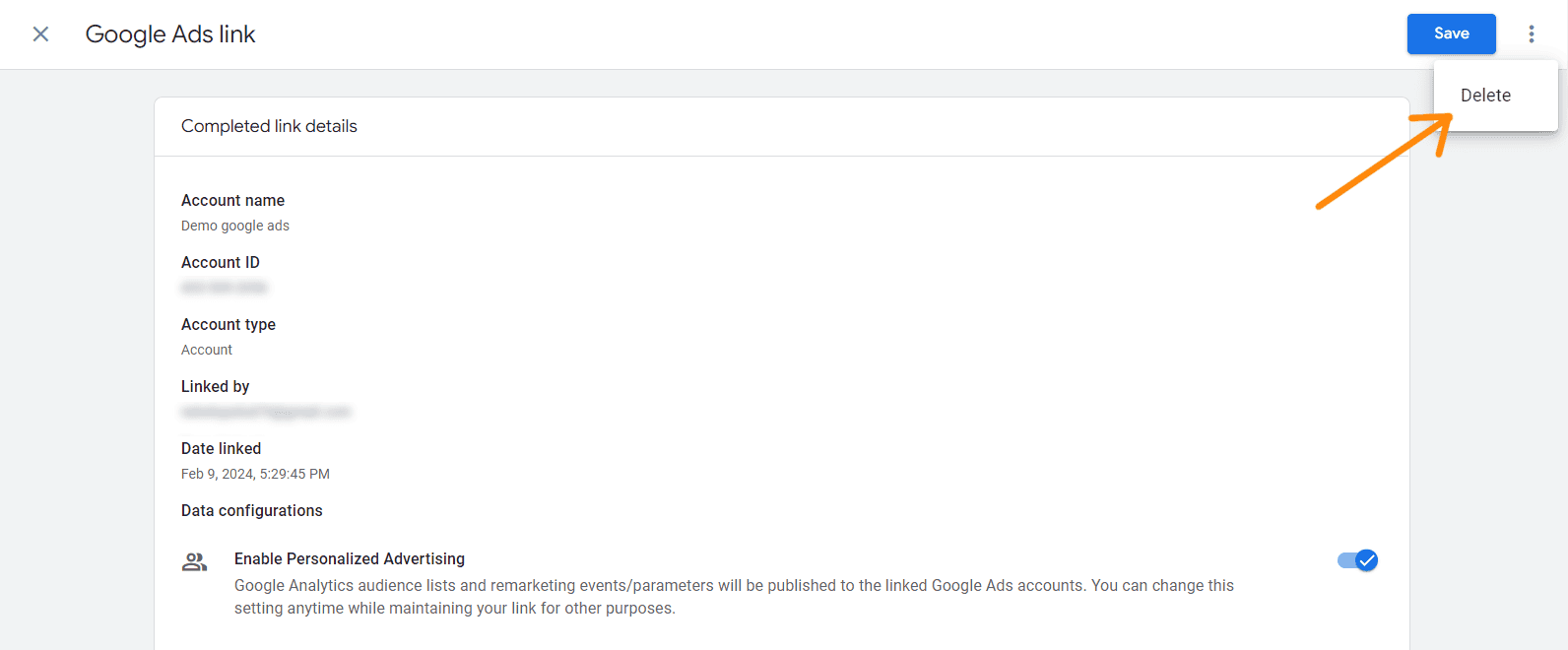Click the Feb 9, 2024 date linked value
This screenshot has width=1568, height=650.
[x=255, y=474]
